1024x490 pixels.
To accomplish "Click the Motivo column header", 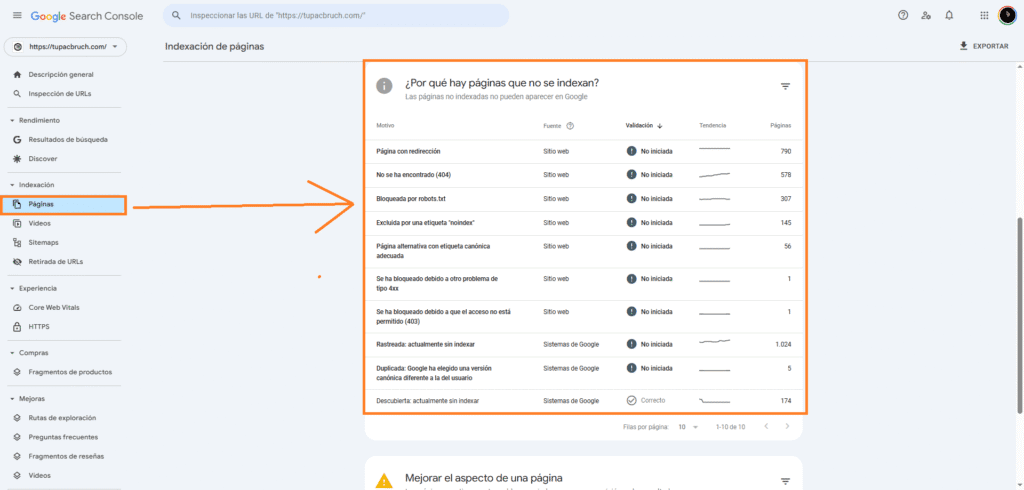I will pos(385,125).
